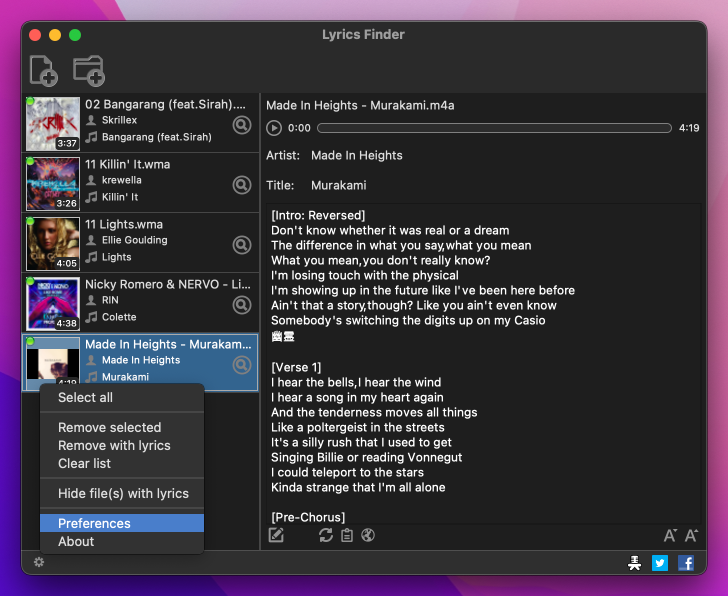Click the refresh lyrics icon
728x596 pixels.
click(325, 535)
